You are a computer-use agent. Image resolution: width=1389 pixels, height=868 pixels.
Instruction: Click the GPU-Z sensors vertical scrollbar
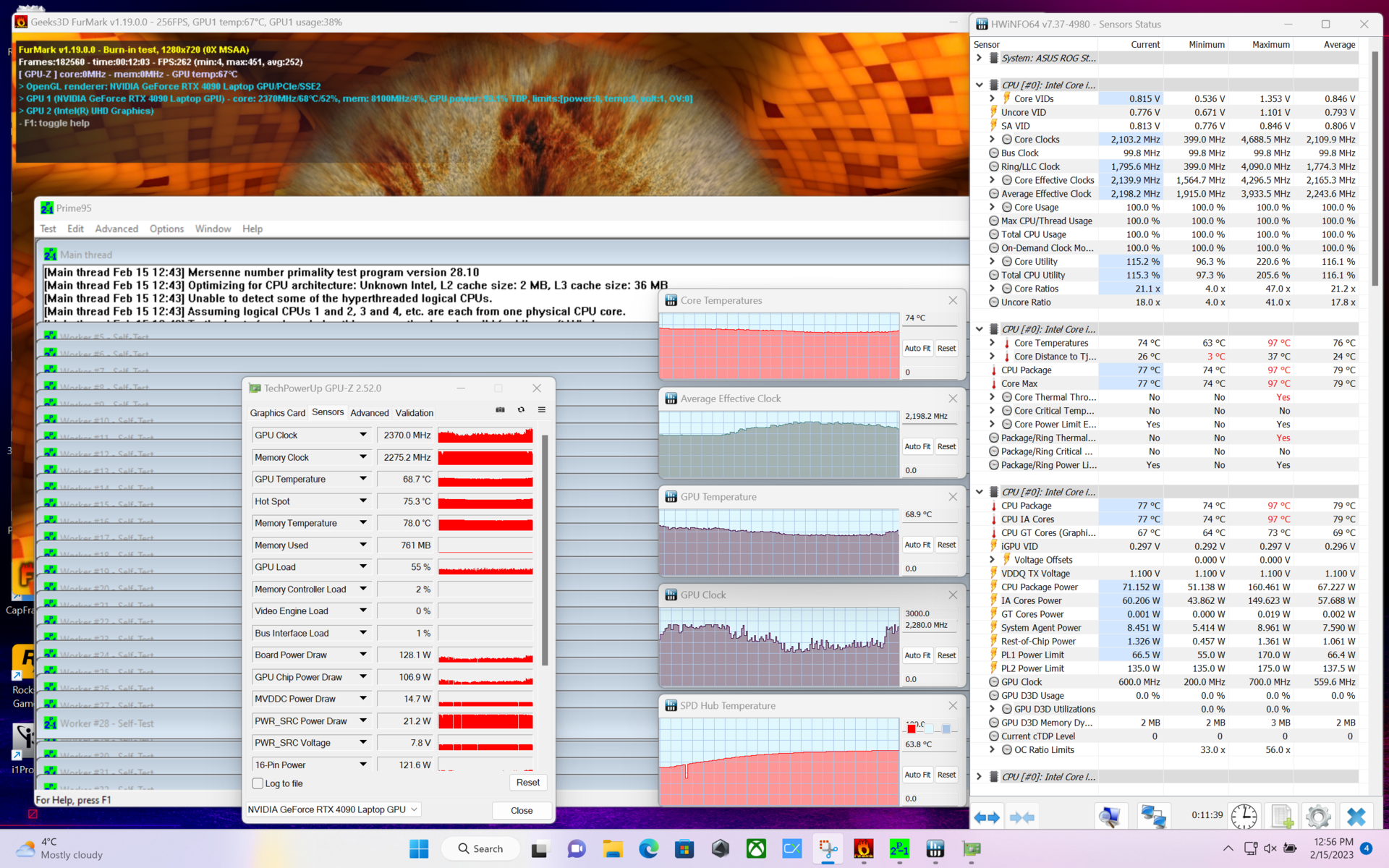[545, 550]
